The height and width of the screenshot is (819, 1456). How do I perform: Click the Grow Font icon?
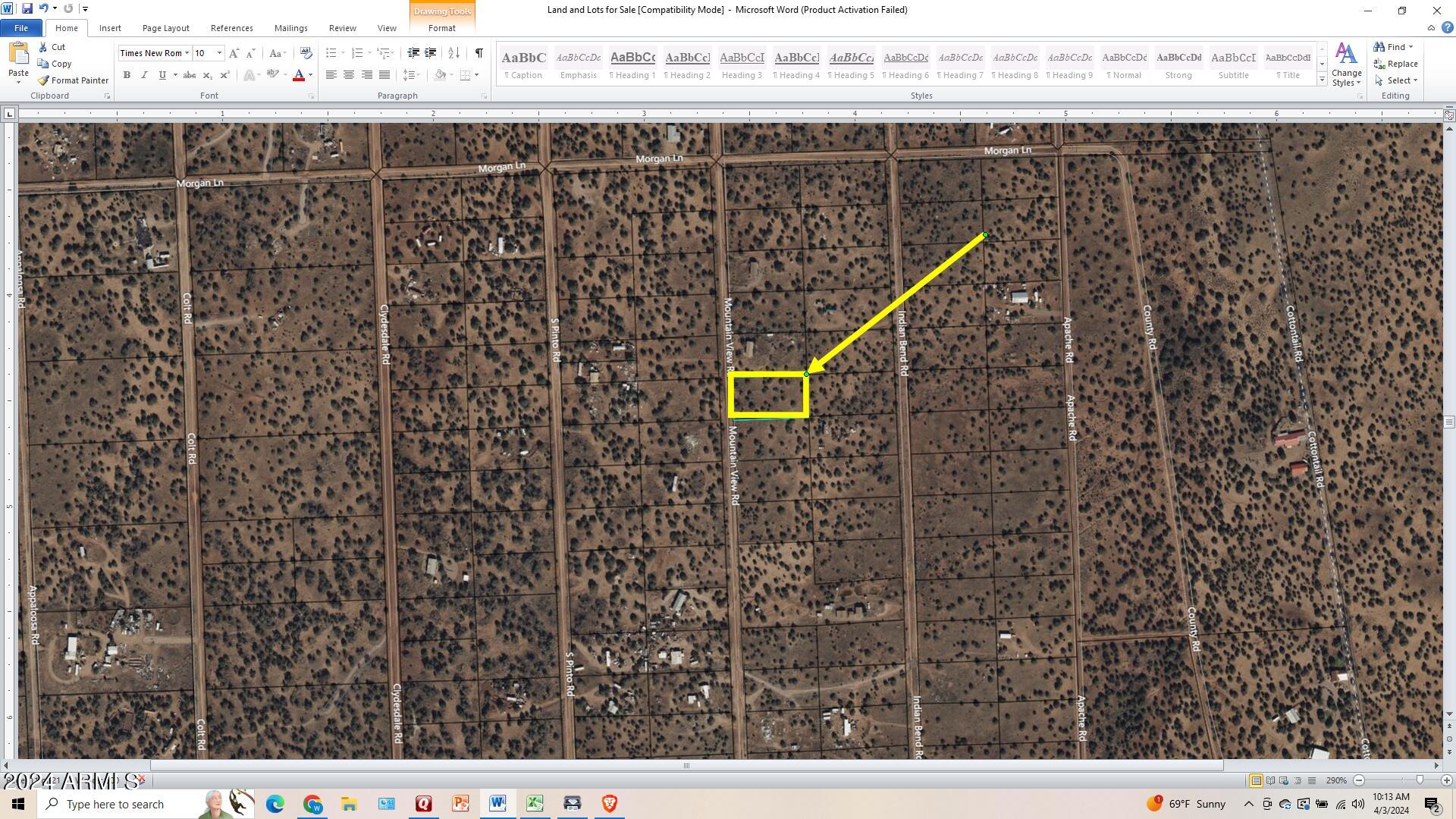tap(234, 53)
